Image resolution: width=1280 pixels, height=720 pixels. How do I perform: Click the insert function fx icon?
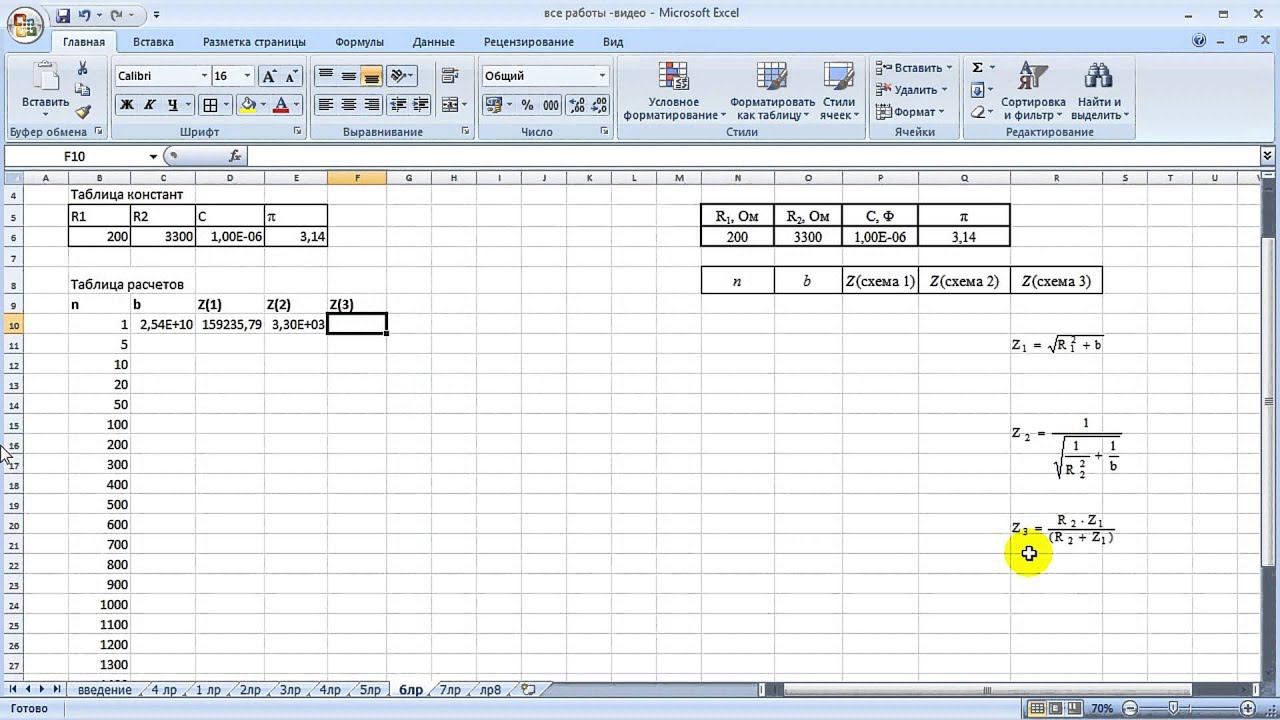[x=235, y=156]
